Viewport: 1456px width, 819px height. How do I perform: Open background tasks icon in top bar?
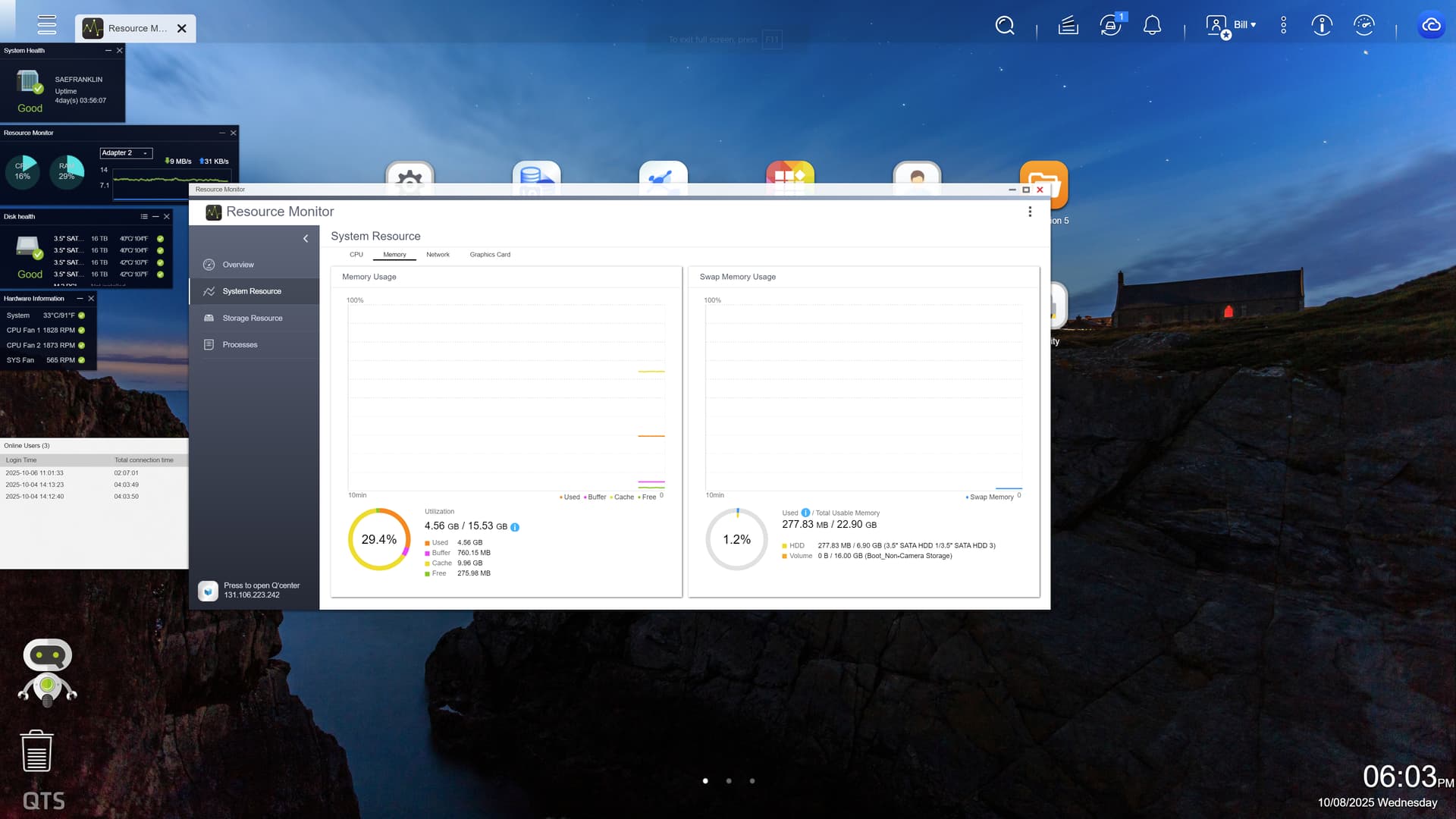tap(1068, 26)
